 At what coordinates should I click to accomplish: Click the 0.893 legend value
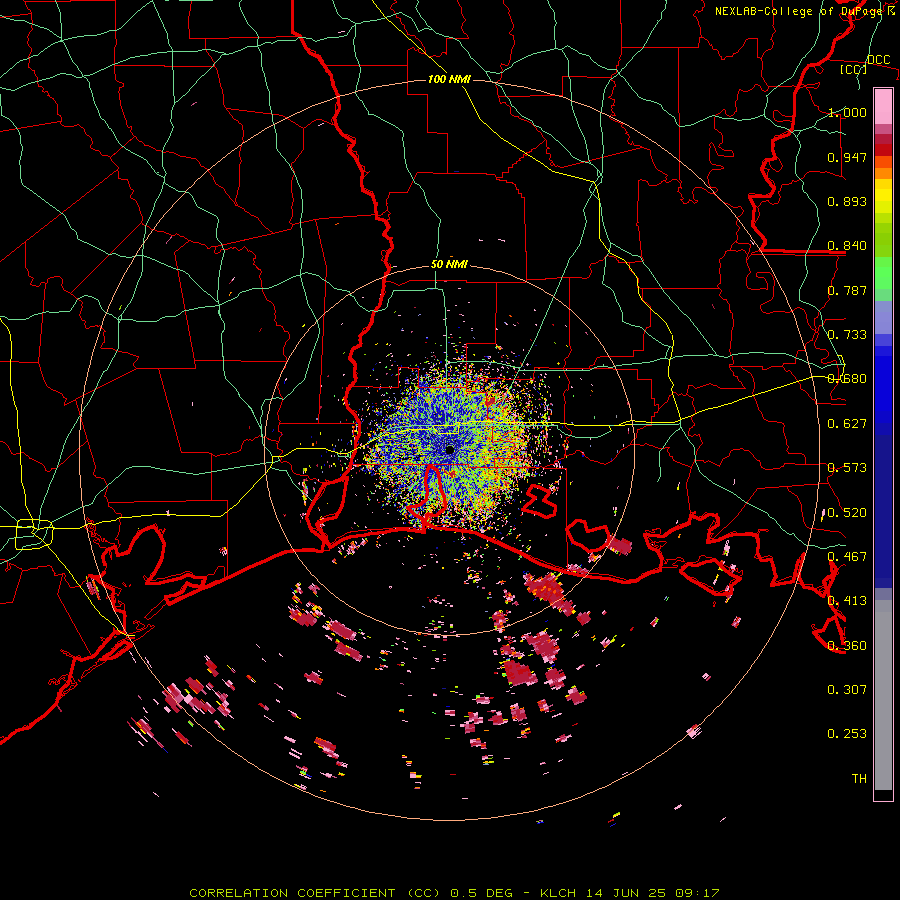pyautogui.click(x=847, y=201)
